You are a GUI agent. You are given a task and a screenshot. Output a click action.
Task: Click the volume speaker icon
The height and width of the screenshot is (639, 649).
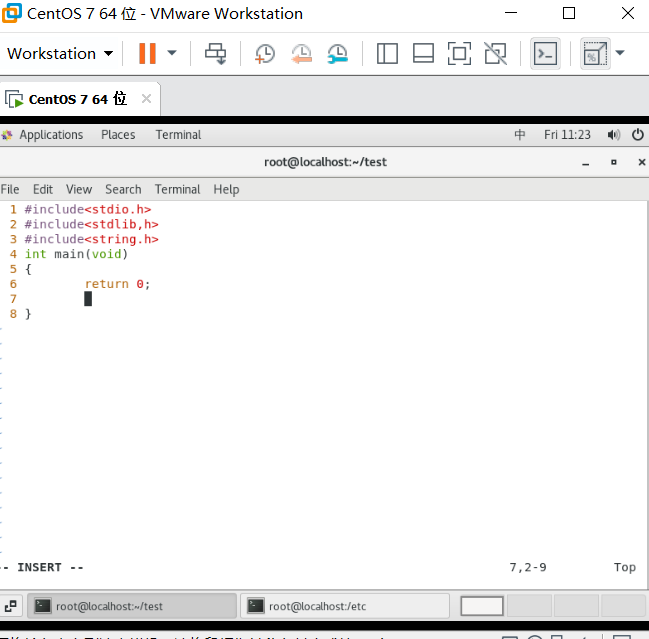[613, 135]
